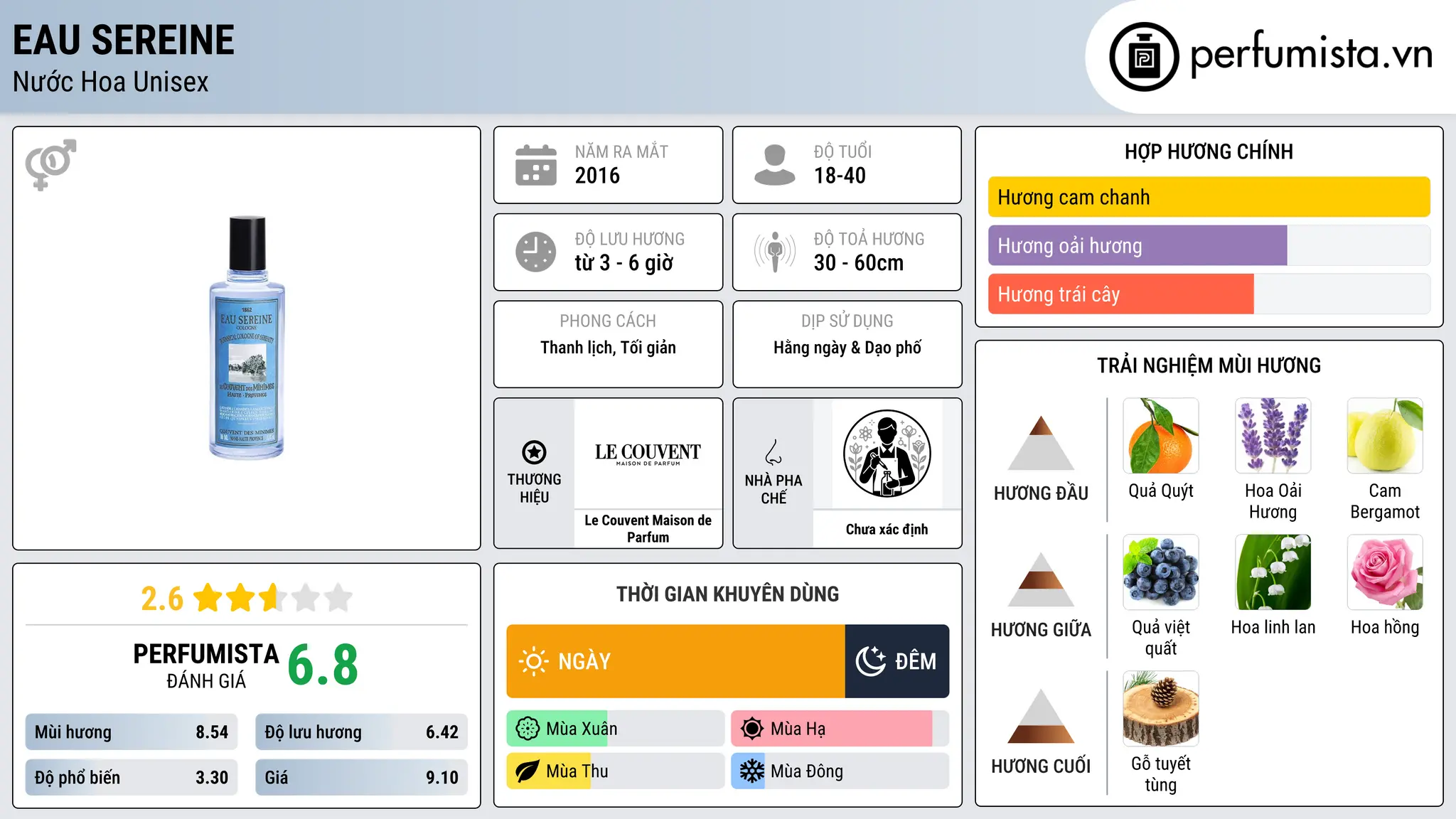This screenshot has width=1456, height=819.
Task: Click the perfumer illustration for Chưa xác định
Action: (x=887, y=454)
